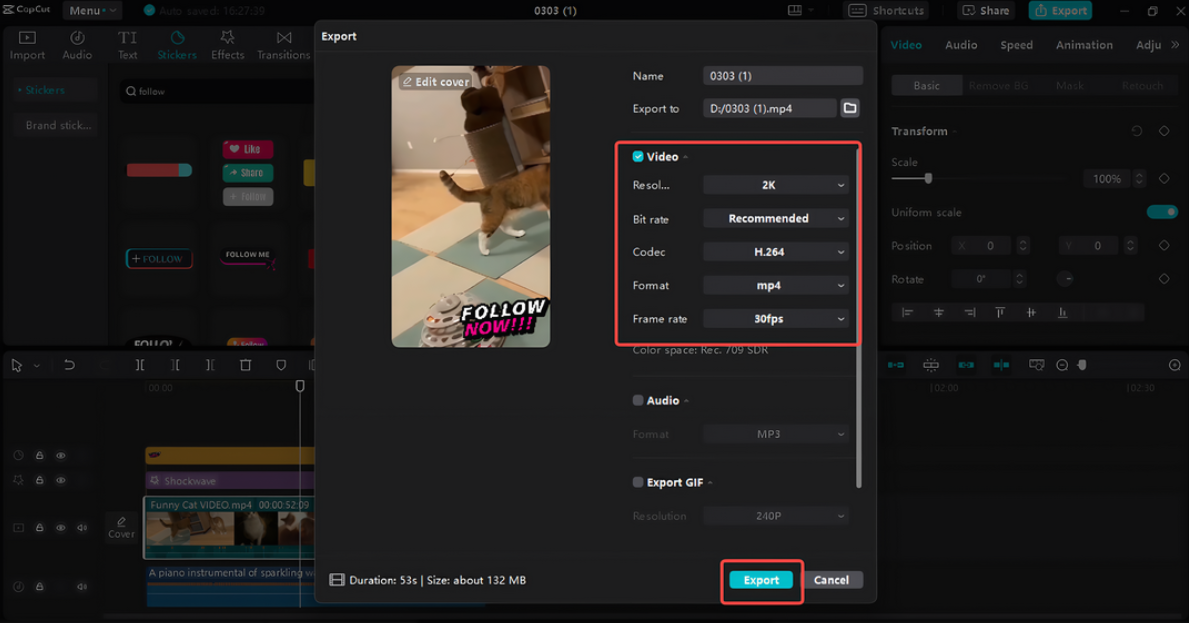Enable the Export GIF checkbox
The height and width of the screenshot is (623, 1189).
point(638,482)
